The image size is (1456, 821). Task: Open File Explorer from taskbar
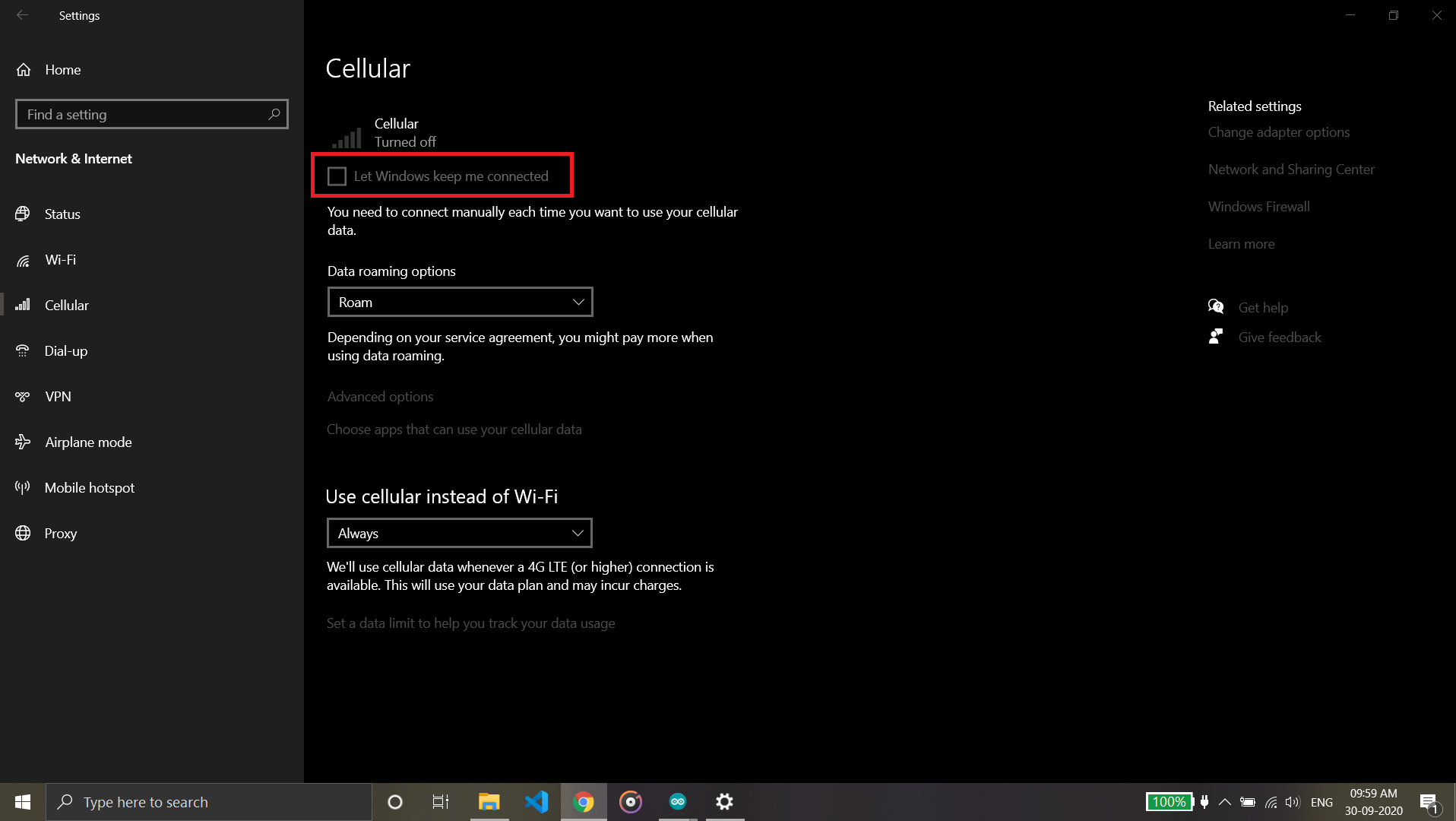pos(489,802)
